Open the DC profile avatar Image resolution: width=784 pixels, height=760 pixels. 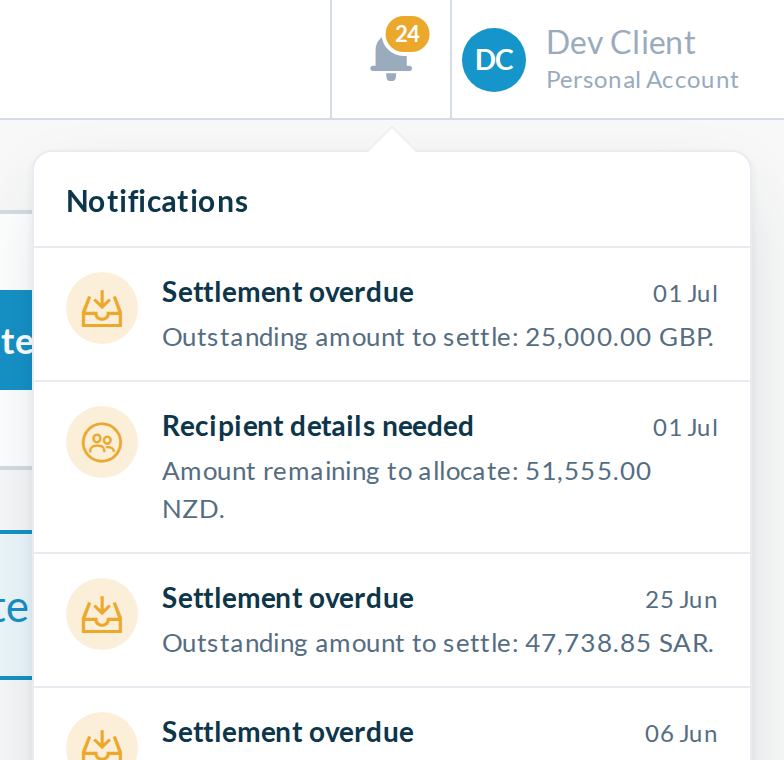tap(494, 60)
